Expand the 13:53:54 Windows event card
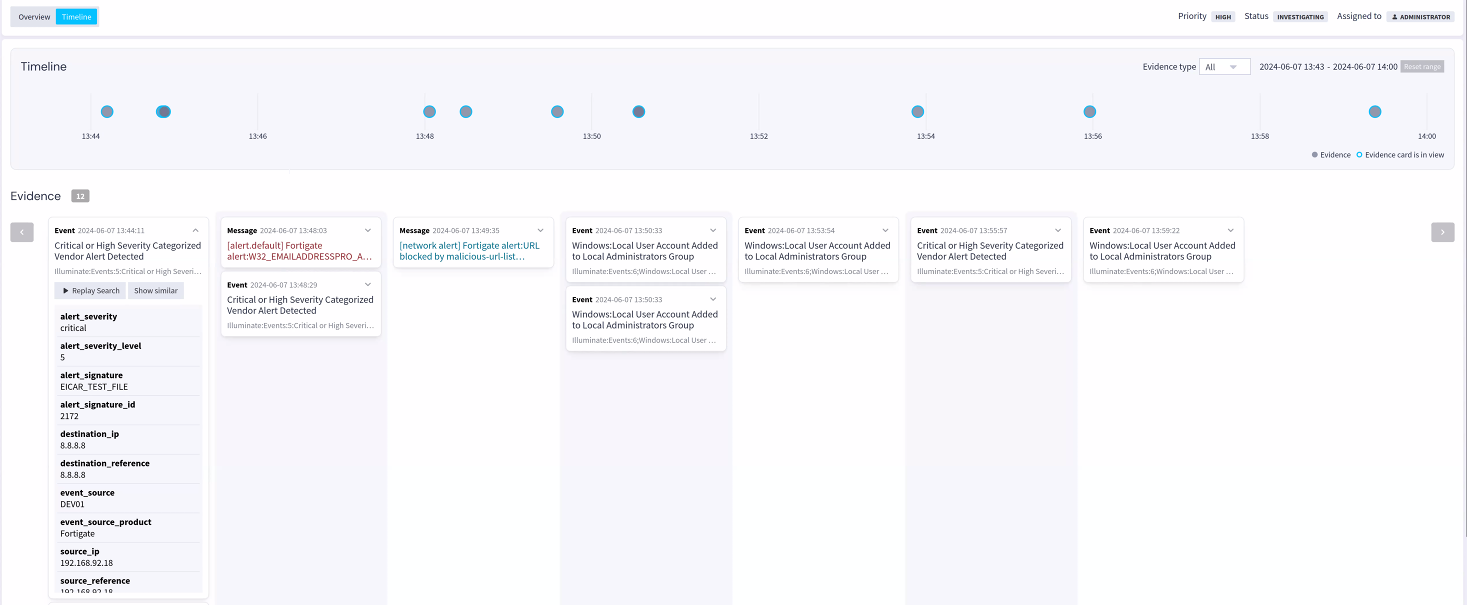The height and width of the screenshot is (605, 1467). [885, 230]
